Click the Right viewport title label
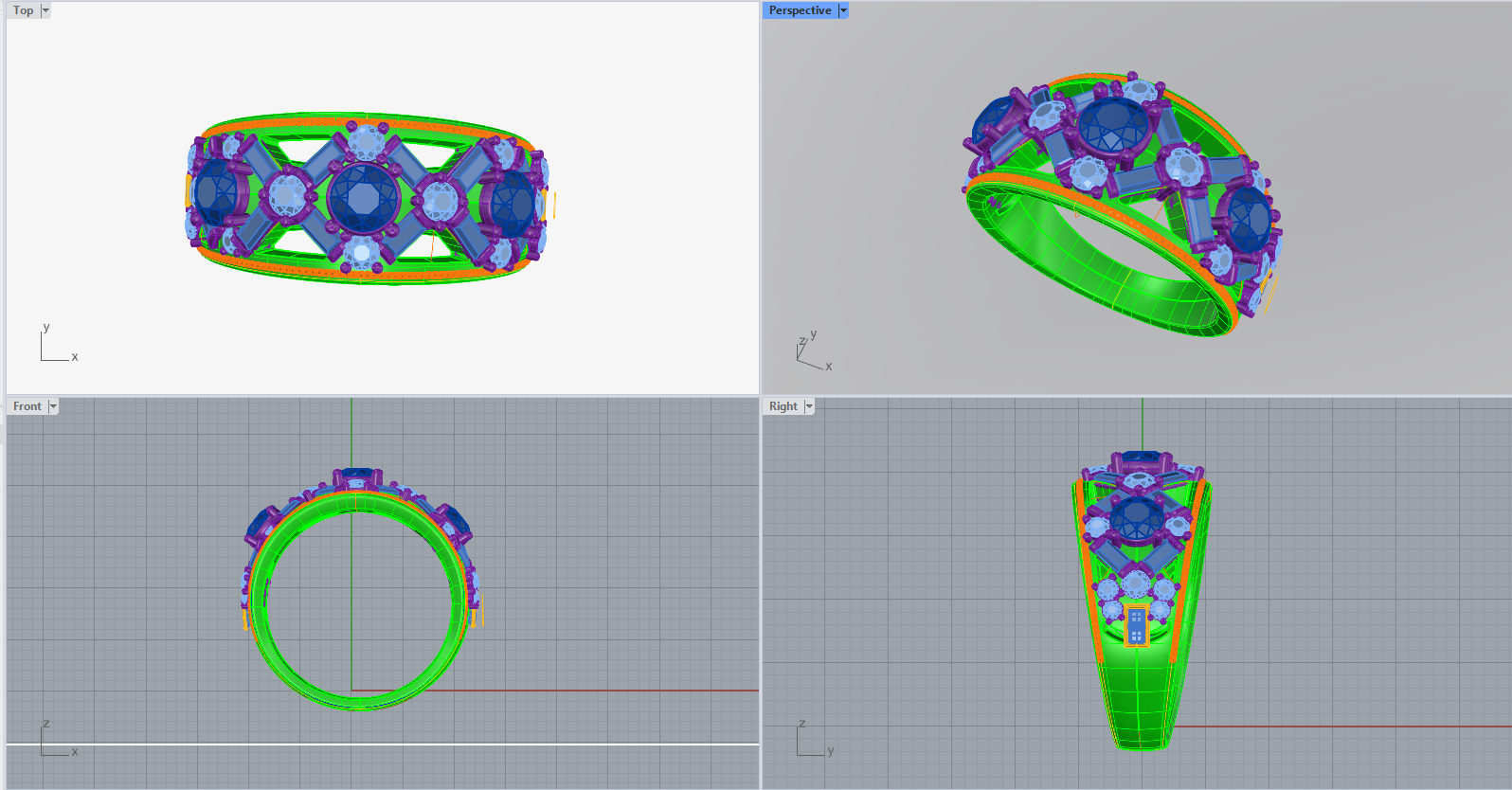Viewport: 1512px width, 790px height. (783, 406)
